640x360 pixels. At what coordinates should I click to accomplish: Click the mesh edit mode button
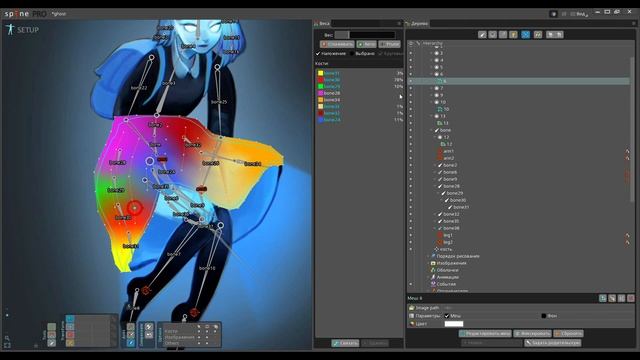485,333
